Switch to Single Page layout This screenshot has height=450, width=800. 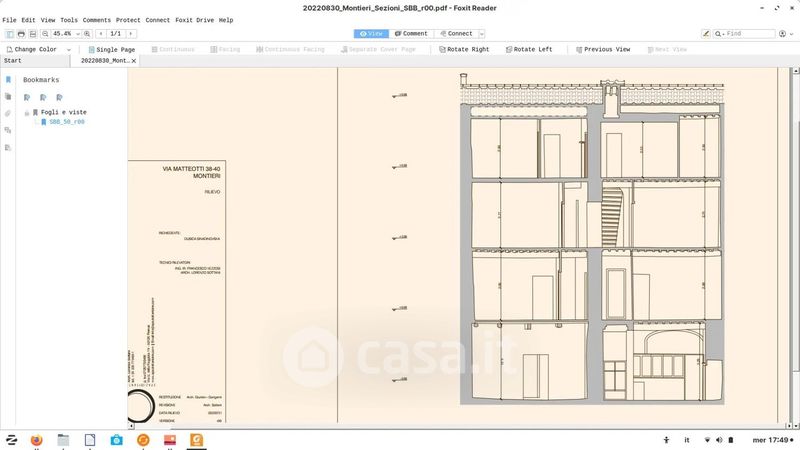tap(110, 49)
